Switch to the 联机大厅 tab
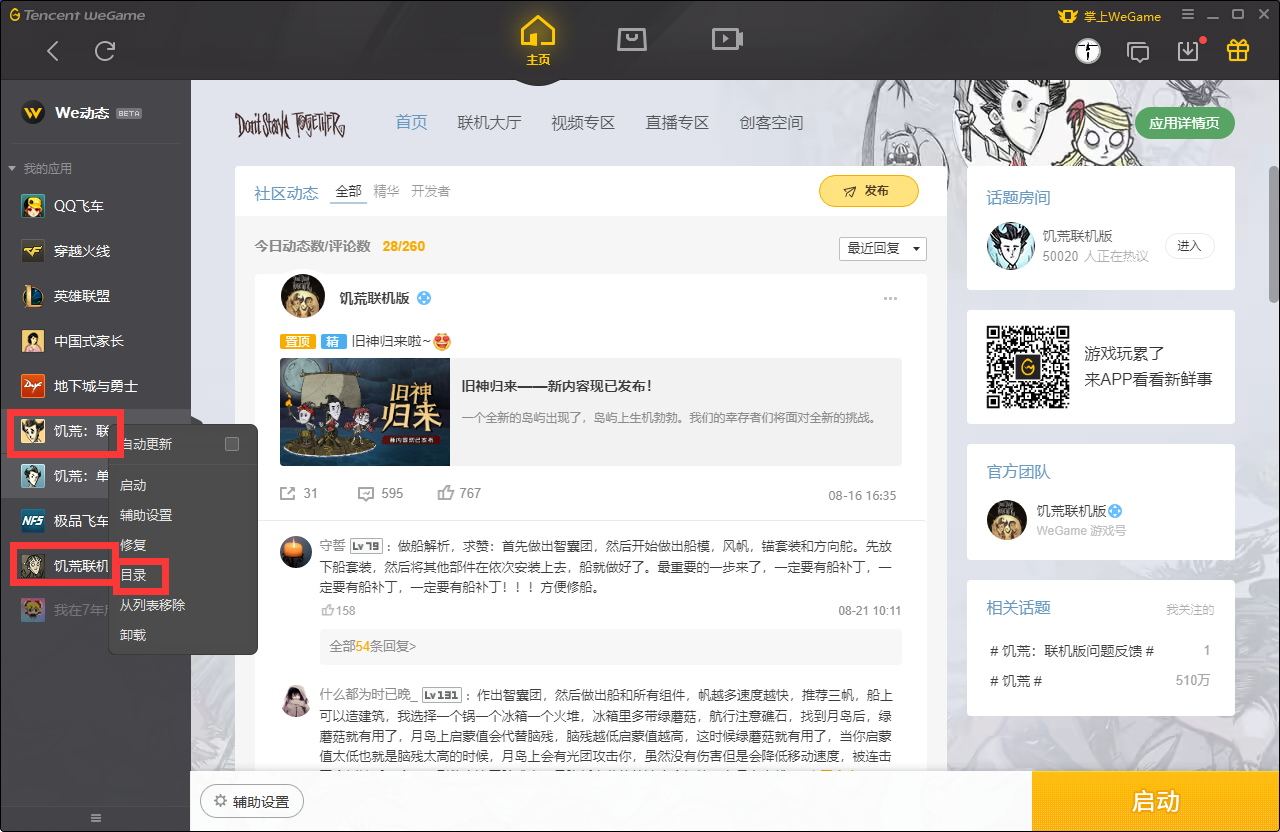Viewport: 1280px width, 832px height. pyautogui.click(x=489, y=123)
